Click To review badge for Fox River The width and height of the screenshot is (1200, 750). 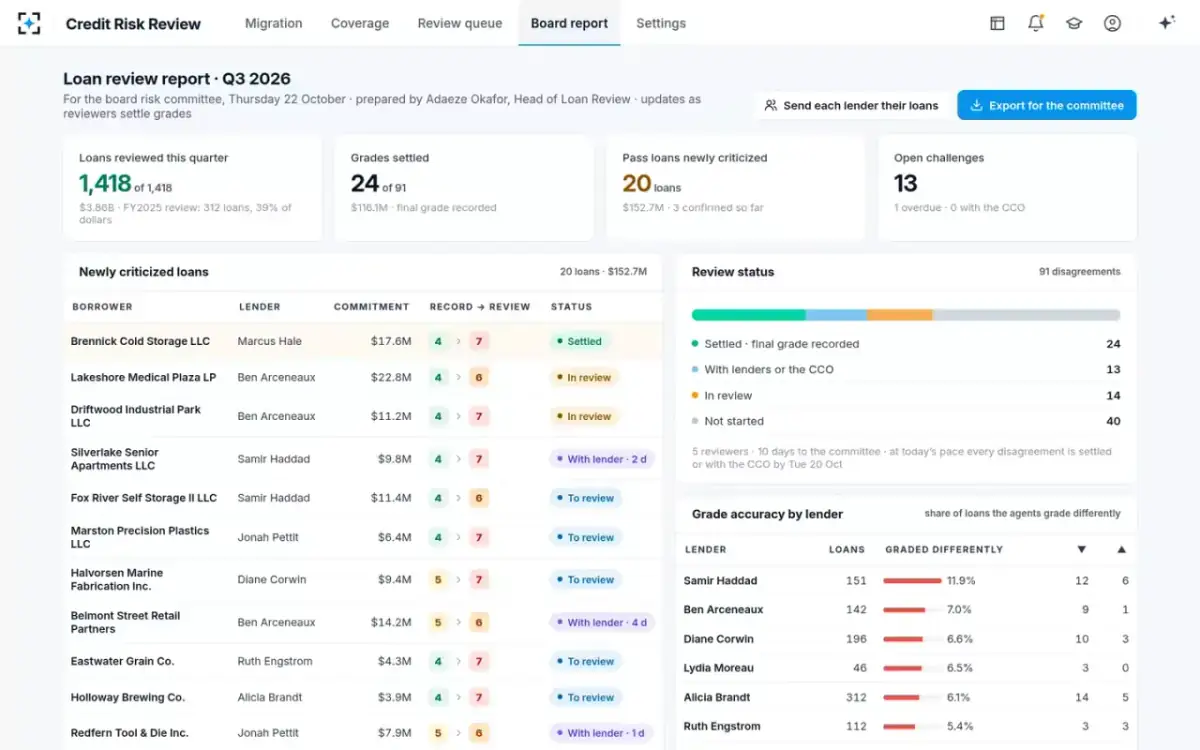click(x=585, y=498)
